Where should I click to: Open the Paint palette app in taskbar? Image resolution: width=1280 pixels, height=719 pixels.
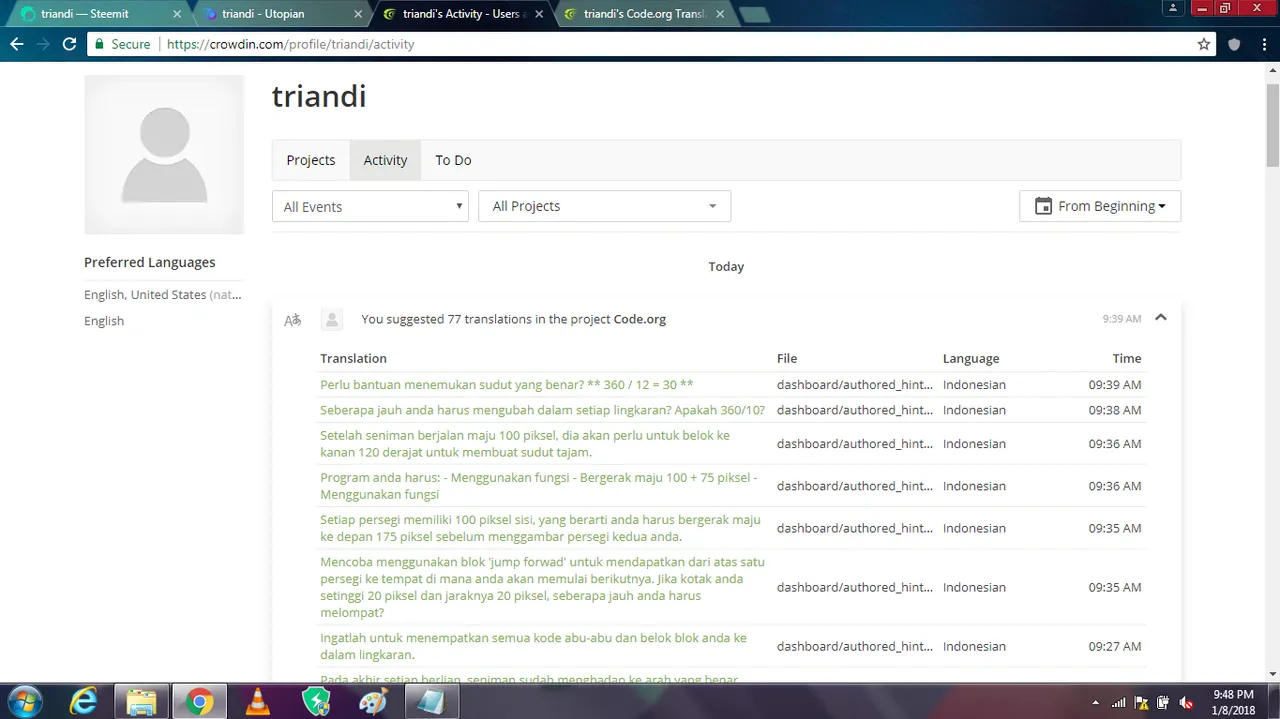373,702
